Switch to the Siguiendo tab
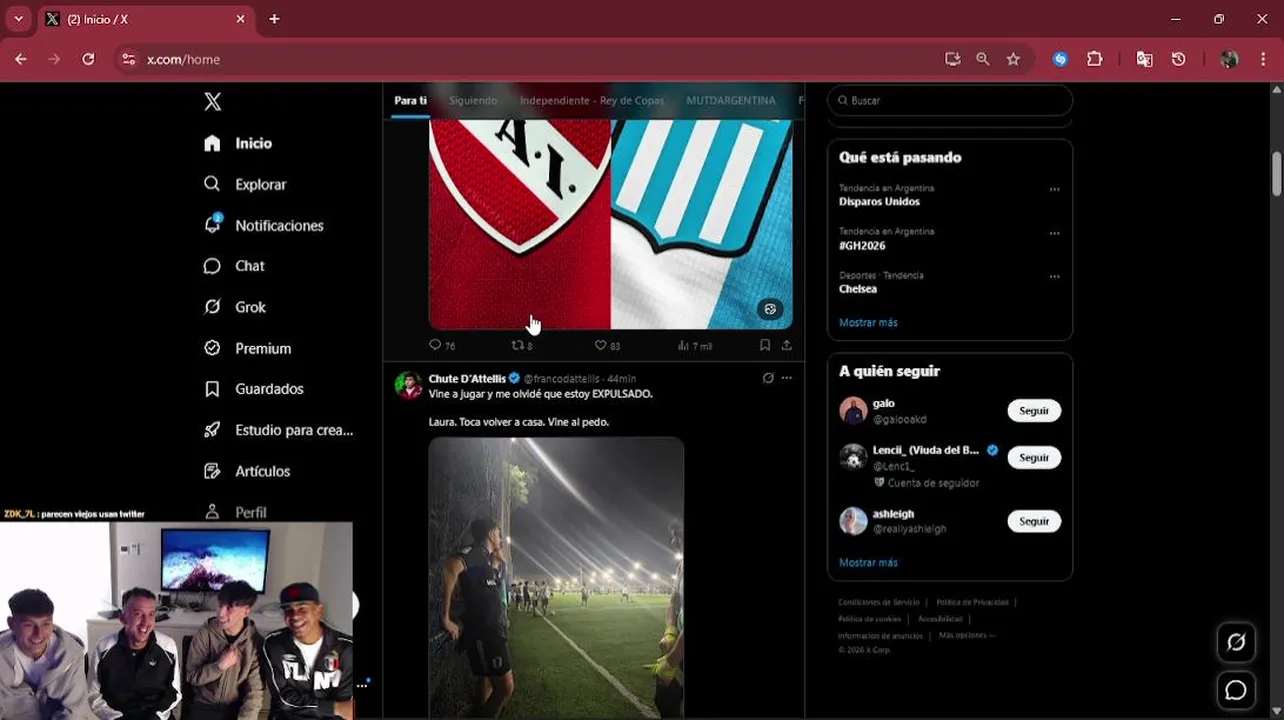This screenshot has width=1284, height=720. click(473, 101)
